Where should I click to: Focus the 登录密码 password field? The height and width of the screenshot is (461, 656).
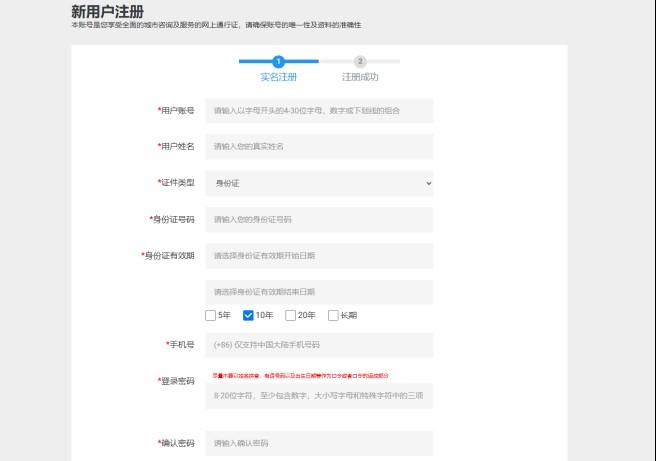319,396
